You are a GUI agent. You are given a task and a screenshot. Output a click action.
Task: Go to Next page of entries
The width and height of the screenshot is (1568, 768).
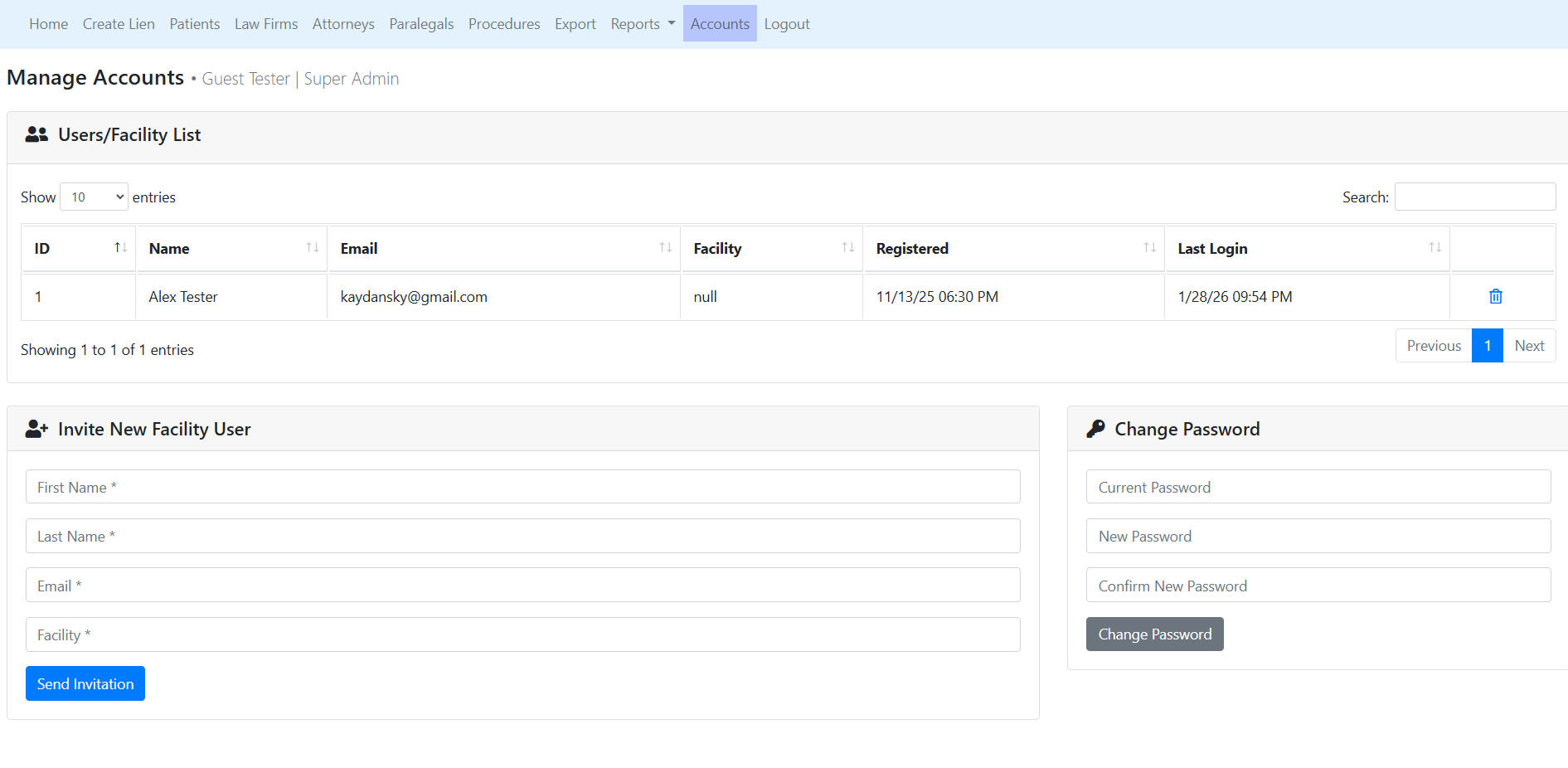1529,345
